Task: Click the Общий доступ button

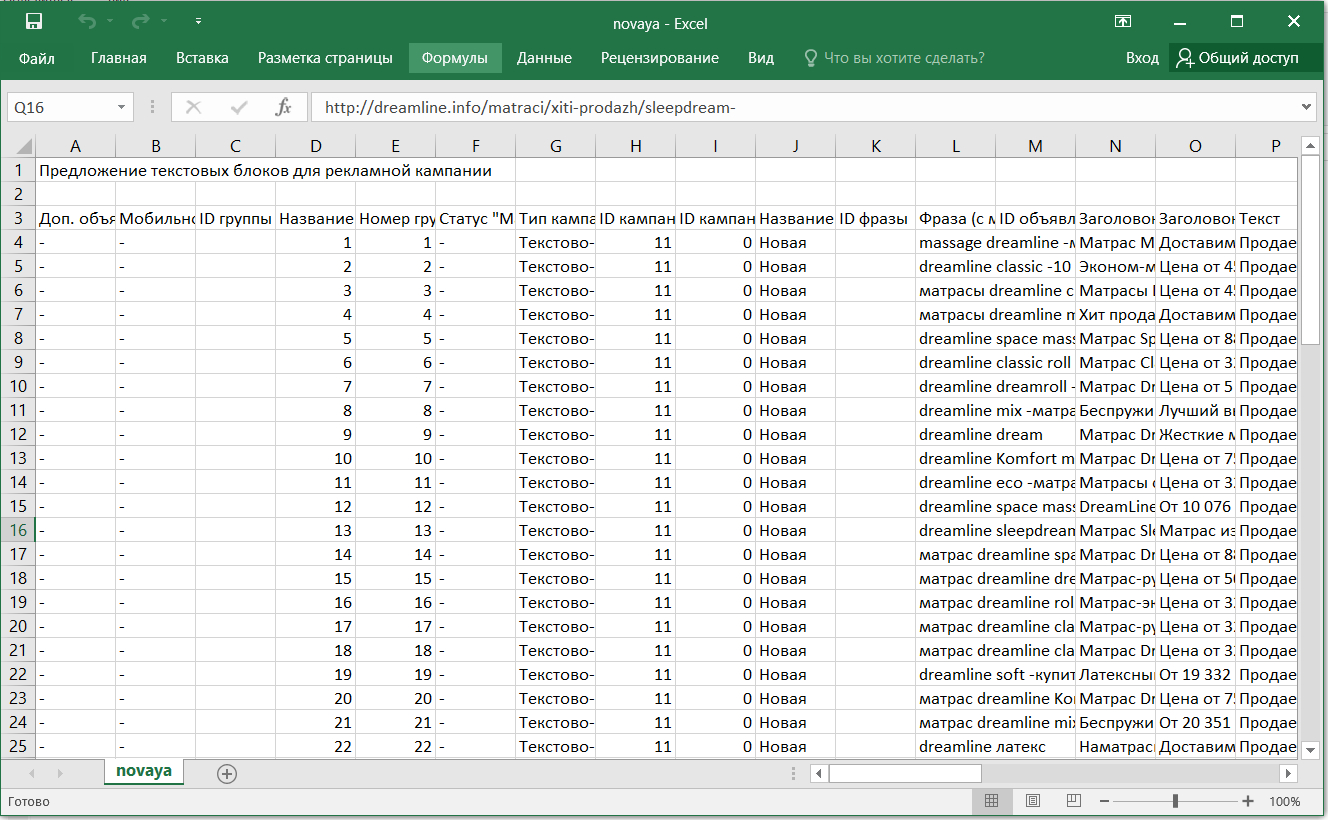Action: [x=1238, y=58]
